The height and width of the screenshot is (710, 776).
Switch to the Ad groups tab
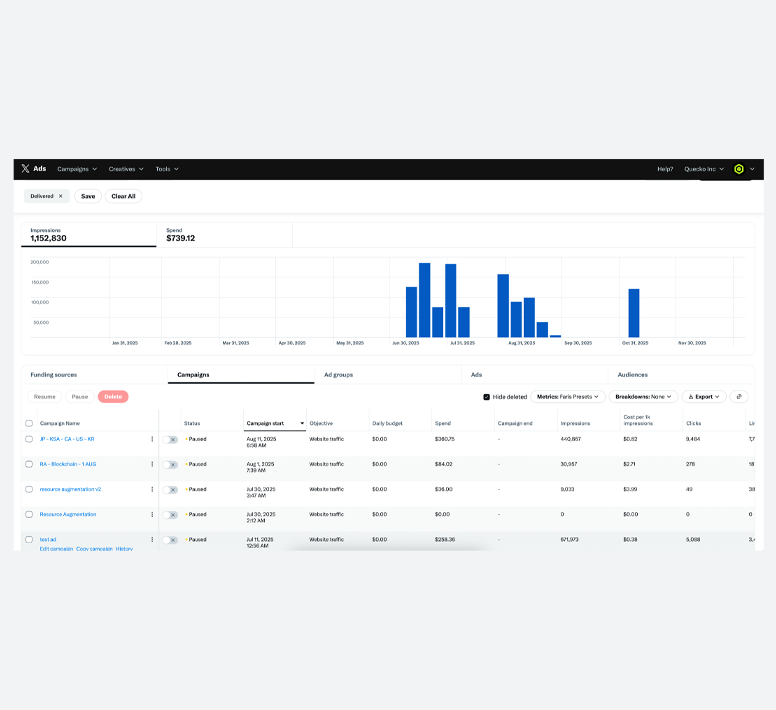click(x=338, y=374)
